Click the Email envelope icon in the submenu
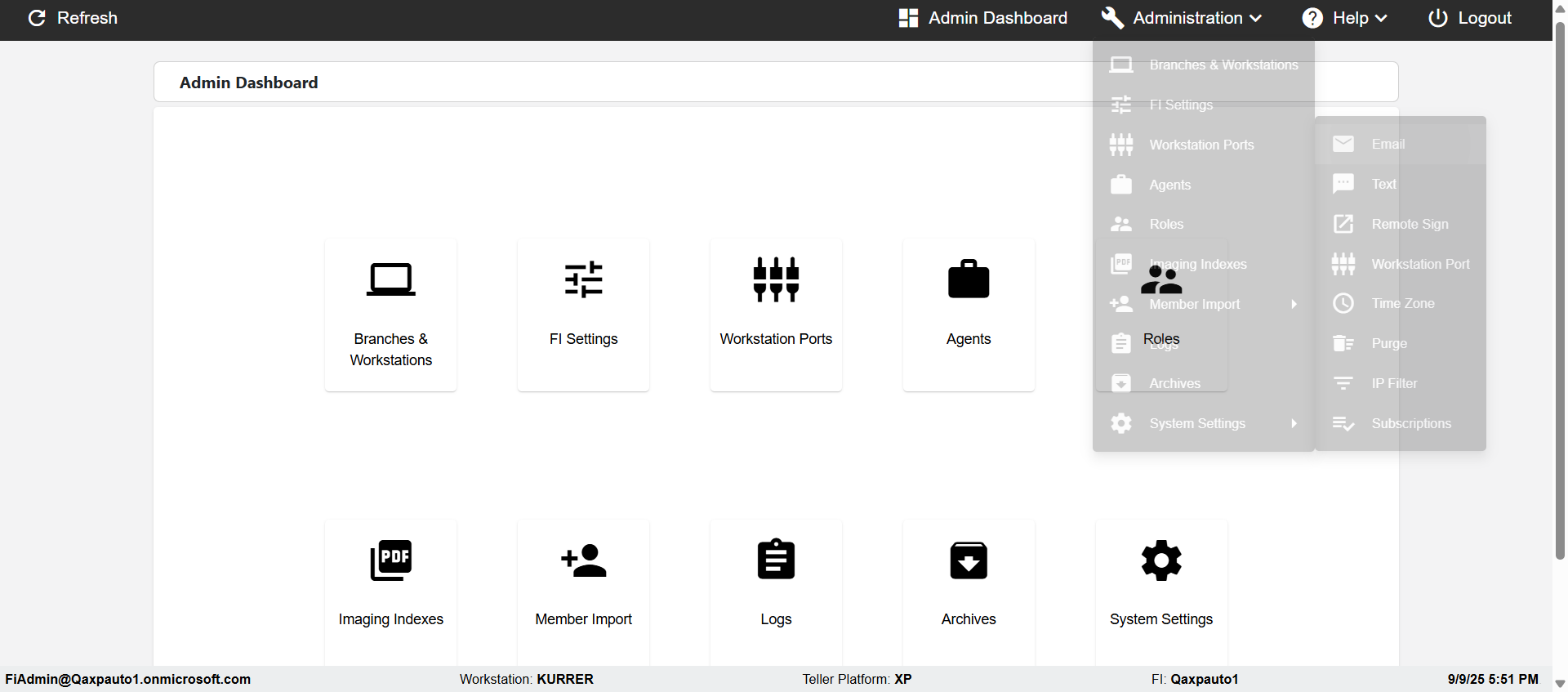 pyautogui.click(x=1343, y=144)
